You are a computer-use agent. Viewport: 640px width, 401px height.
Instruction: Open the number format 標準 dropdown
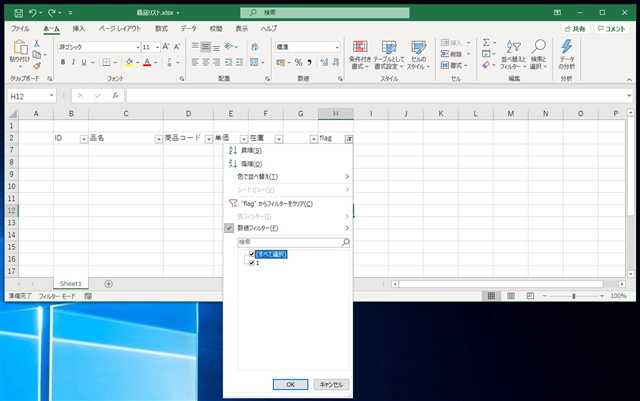(337, 47)
